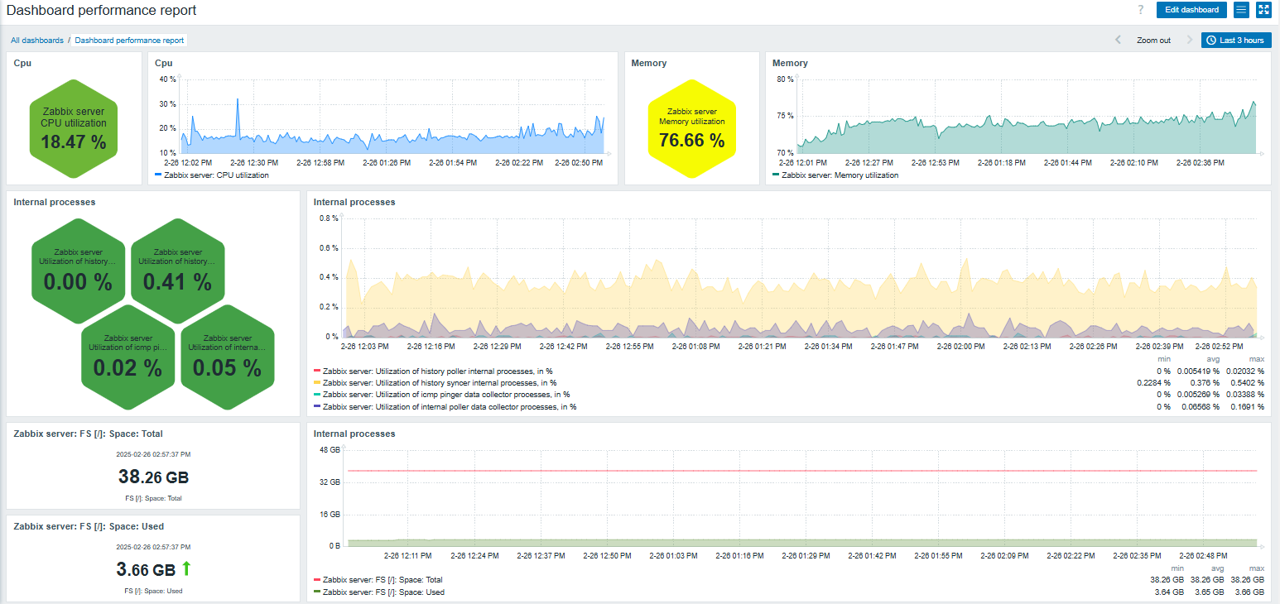
Task: Click the green FS Space: Used legend swatch
Action: coord(317,592)
